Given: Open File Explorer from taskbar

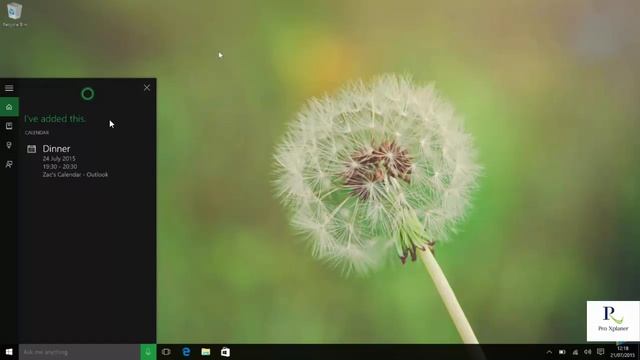Looking at the screenshot, I should (x=206, y=352).
